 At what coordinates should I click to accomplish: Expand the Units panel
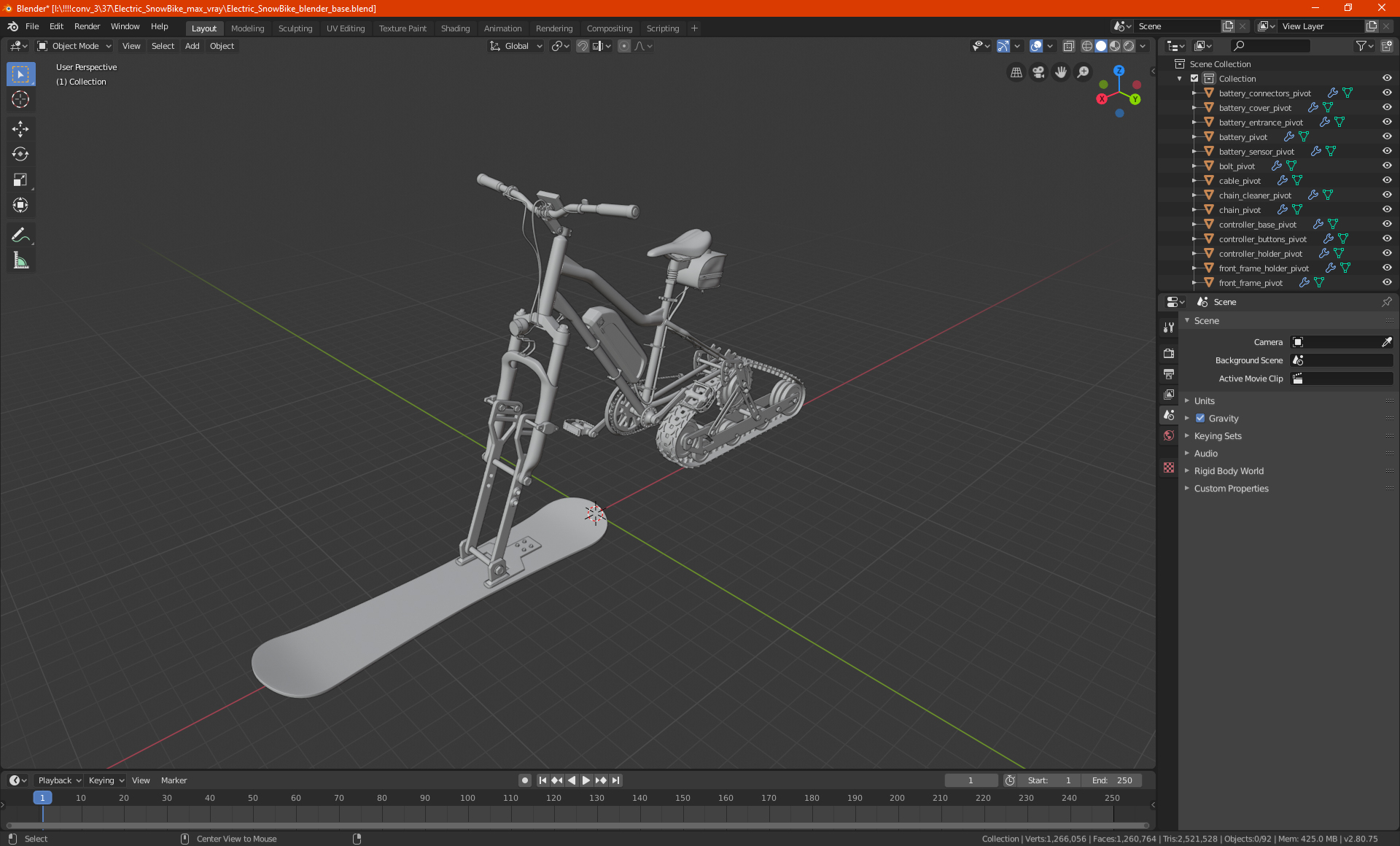[1204, 401]
